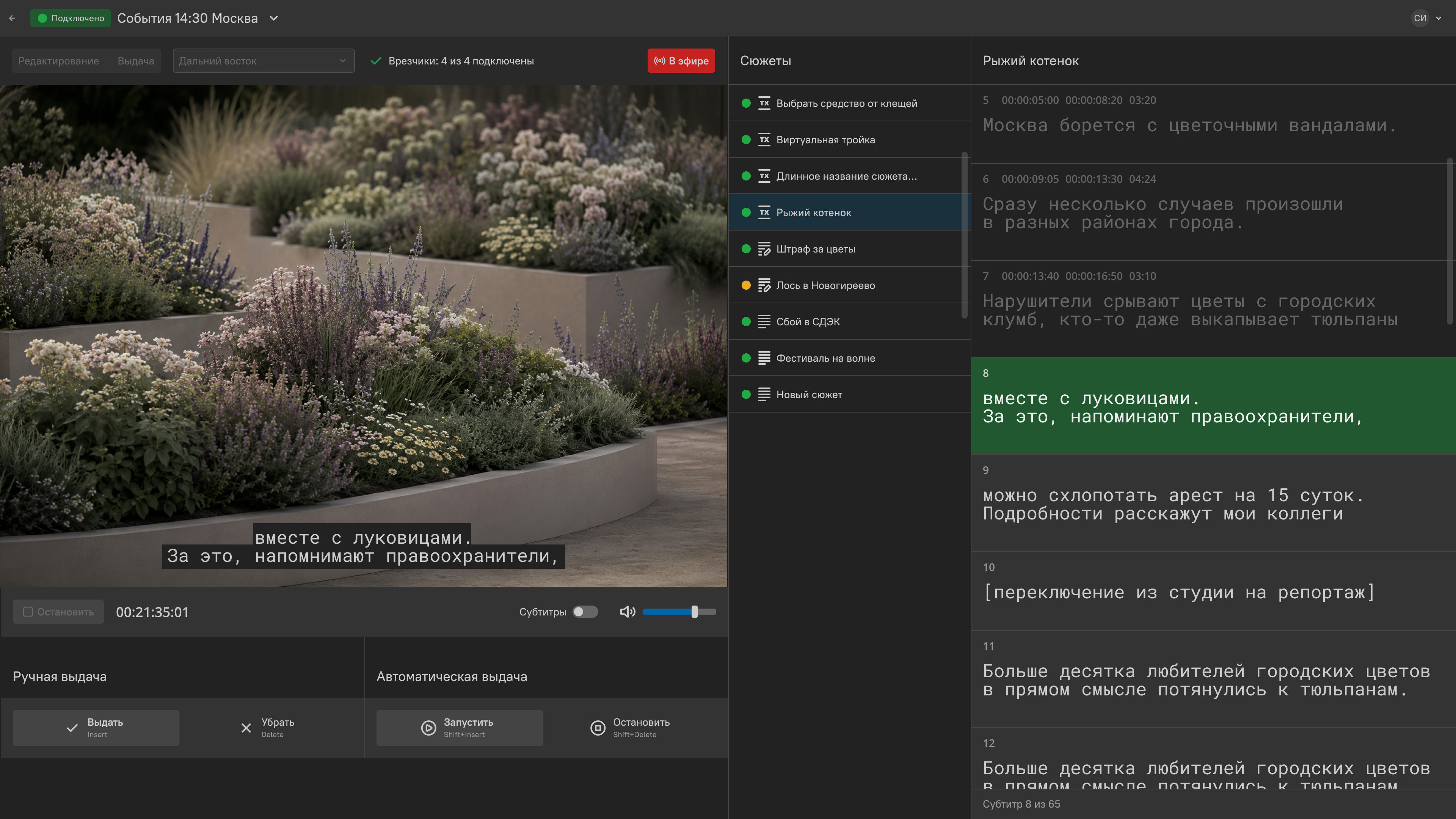The height and width of the screenshot is (819, 1456).
Task: Click the edit-list icon beside Лось в Новогиреево
Action: coord(764,286)
